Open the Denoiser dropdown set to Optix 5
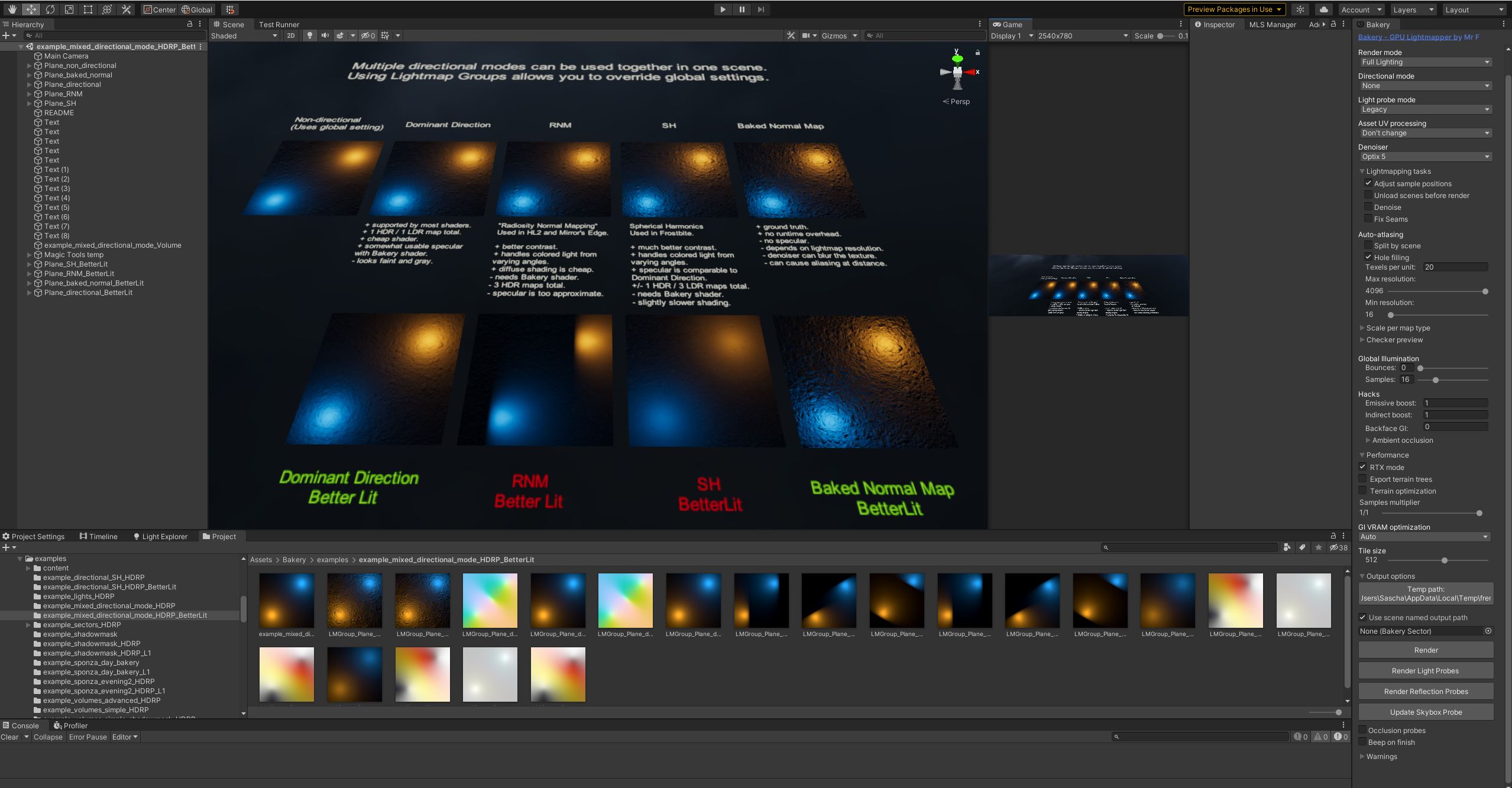 click(1424, 156)
